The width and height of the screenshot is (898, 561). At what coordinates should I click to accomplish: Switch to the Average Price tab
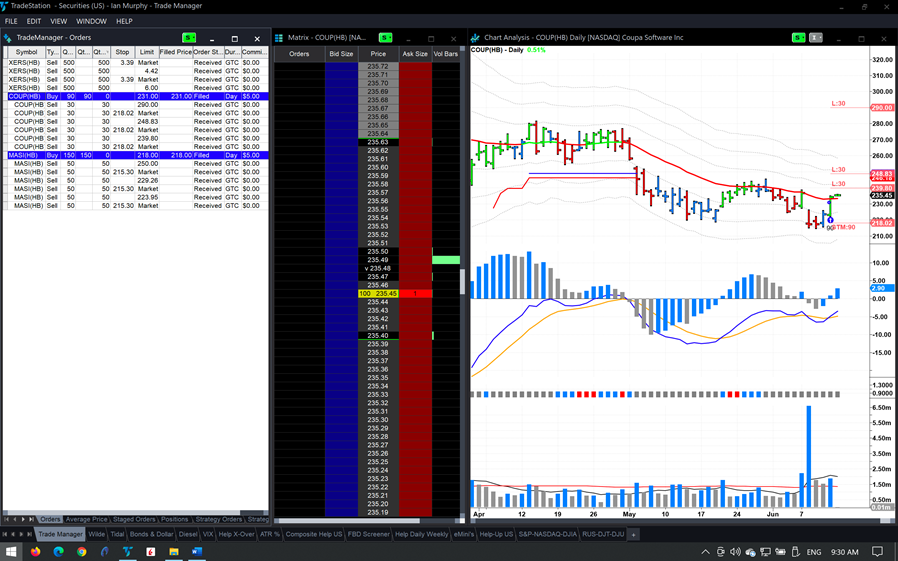(86, 519)
